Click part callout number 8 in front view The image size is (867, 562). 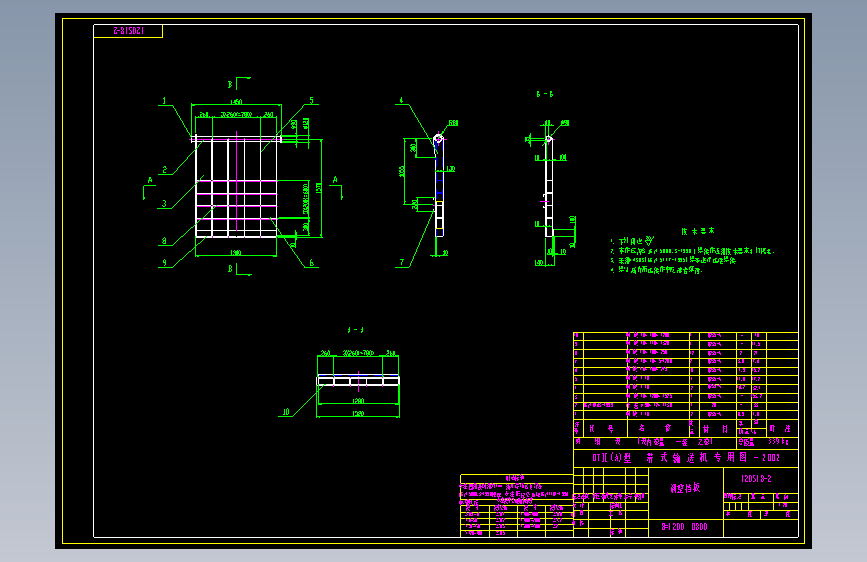coord(164,241)
